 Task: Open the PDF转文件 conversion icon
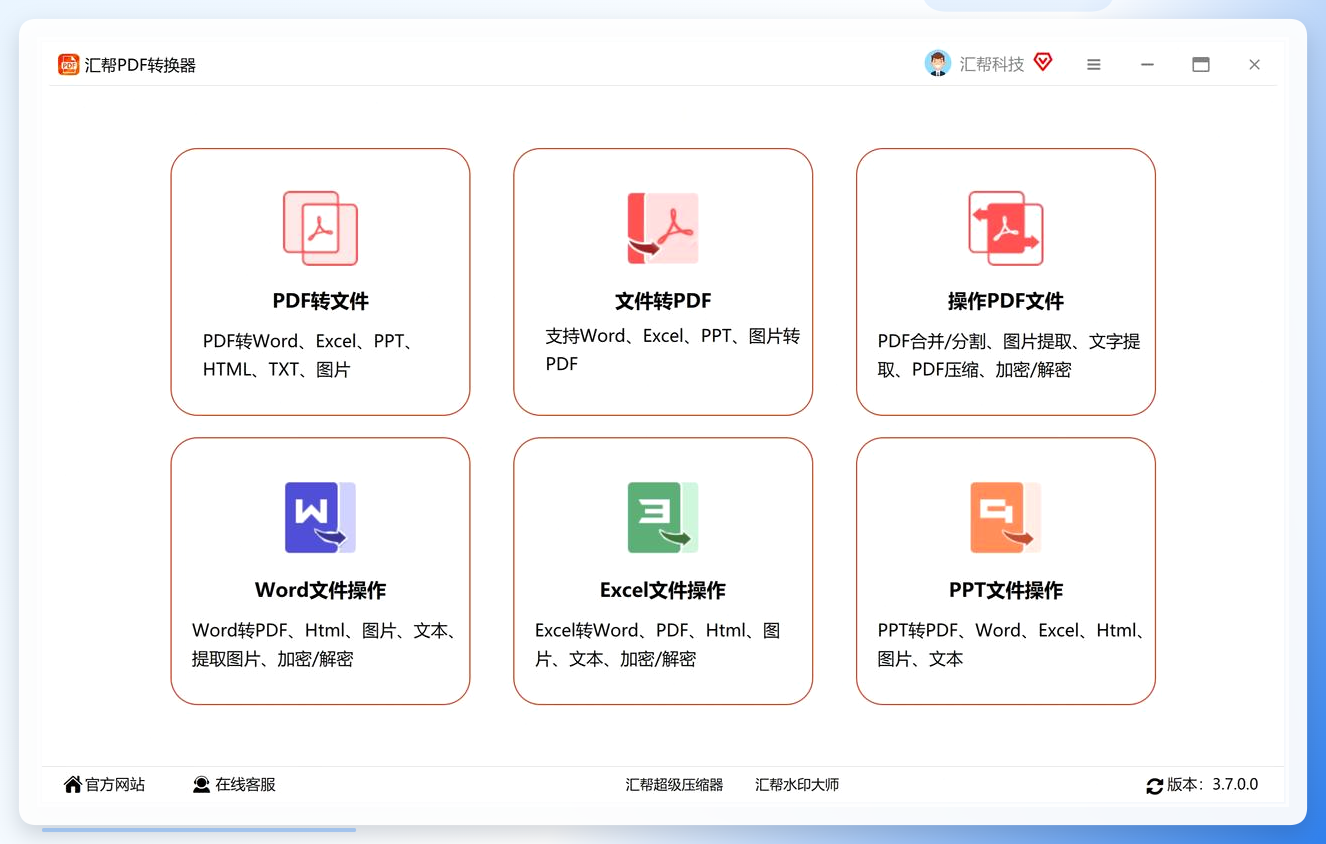(320, 228)
